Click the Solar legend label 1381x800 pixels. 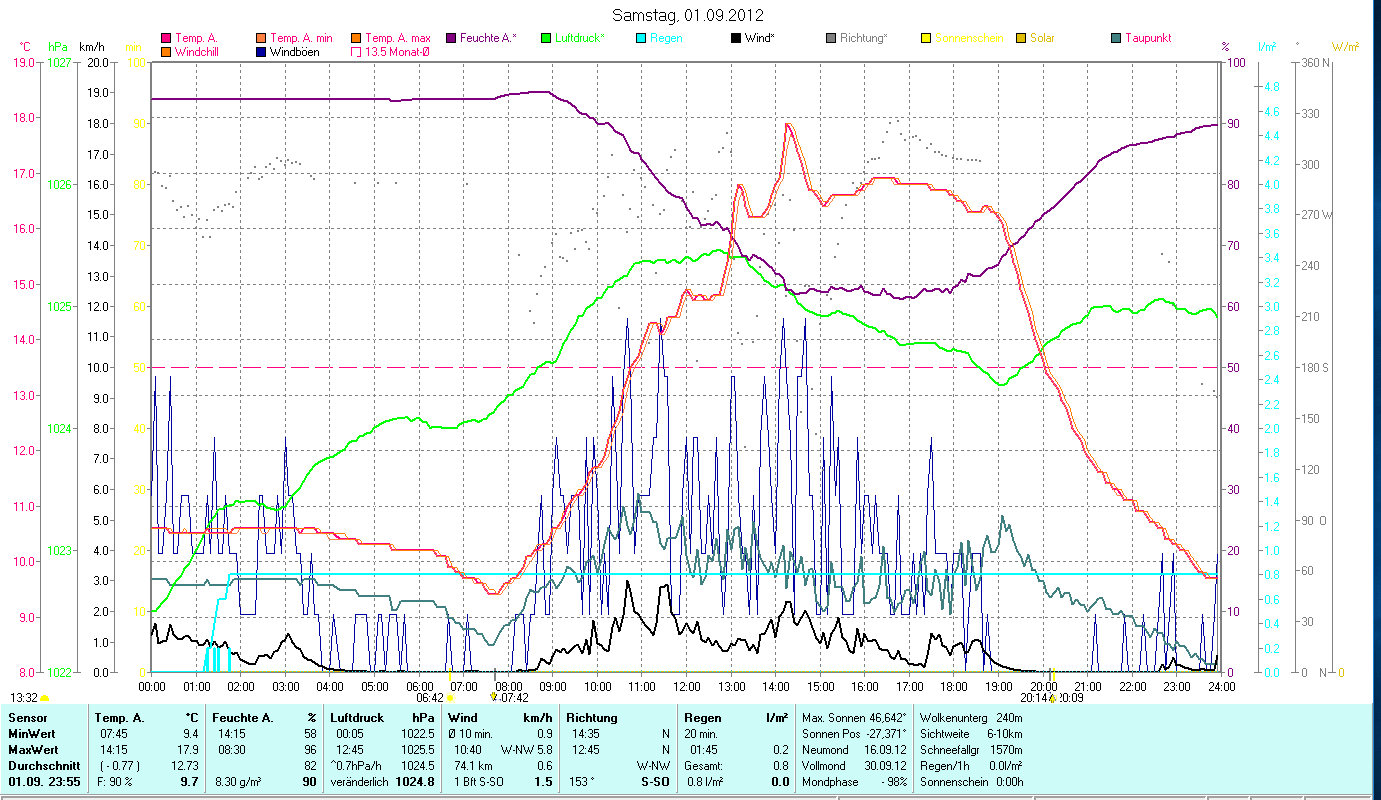(1043, 38)
